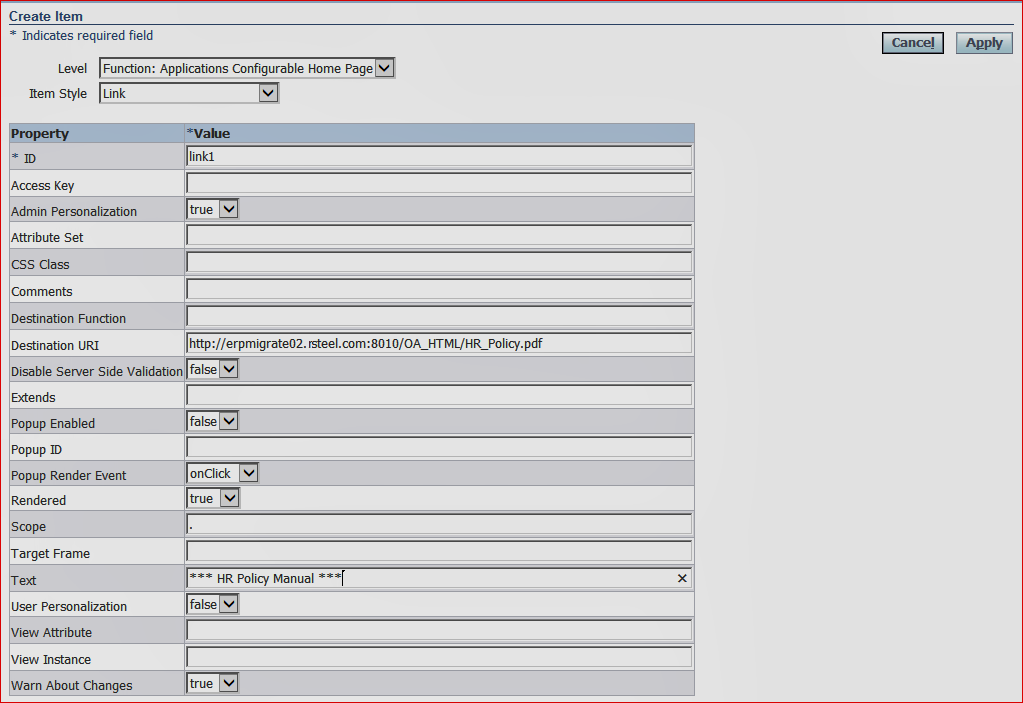The width and height of the screenshot is (1023, 703).
Task: Open the Rendered dropdown
Action: [x=227, y=498]
